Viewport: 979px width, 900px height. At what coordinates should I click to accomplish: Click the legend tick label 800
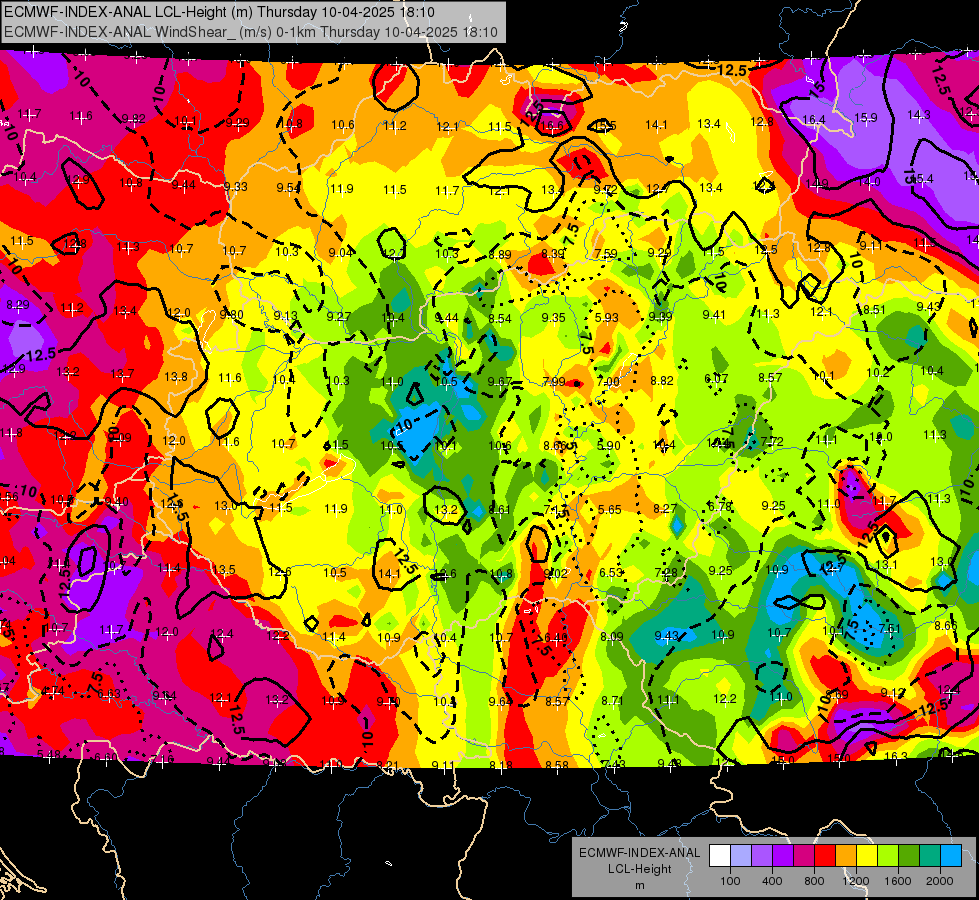tap(814, 881)
